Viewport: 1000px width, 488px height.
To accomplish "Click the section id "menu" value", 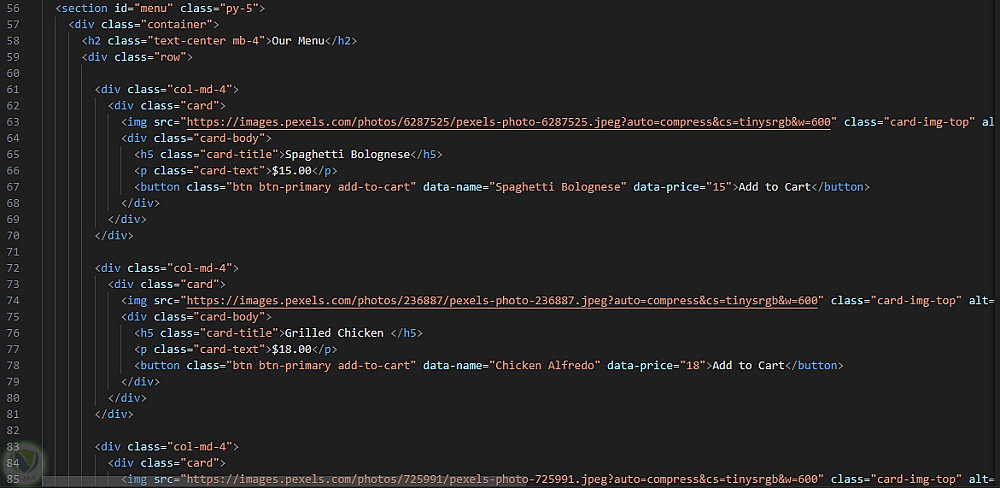I will click(x=157, y=8).
